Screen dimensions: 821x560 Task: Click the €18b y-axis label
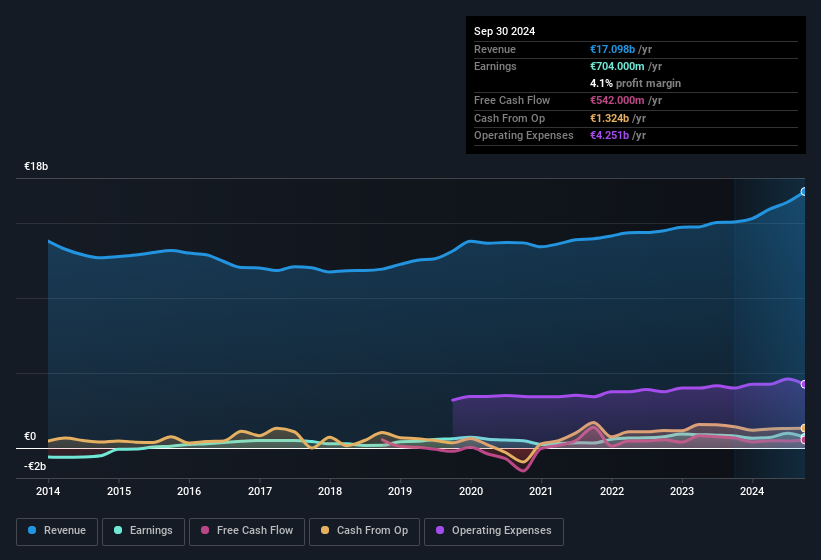point(36,166)
